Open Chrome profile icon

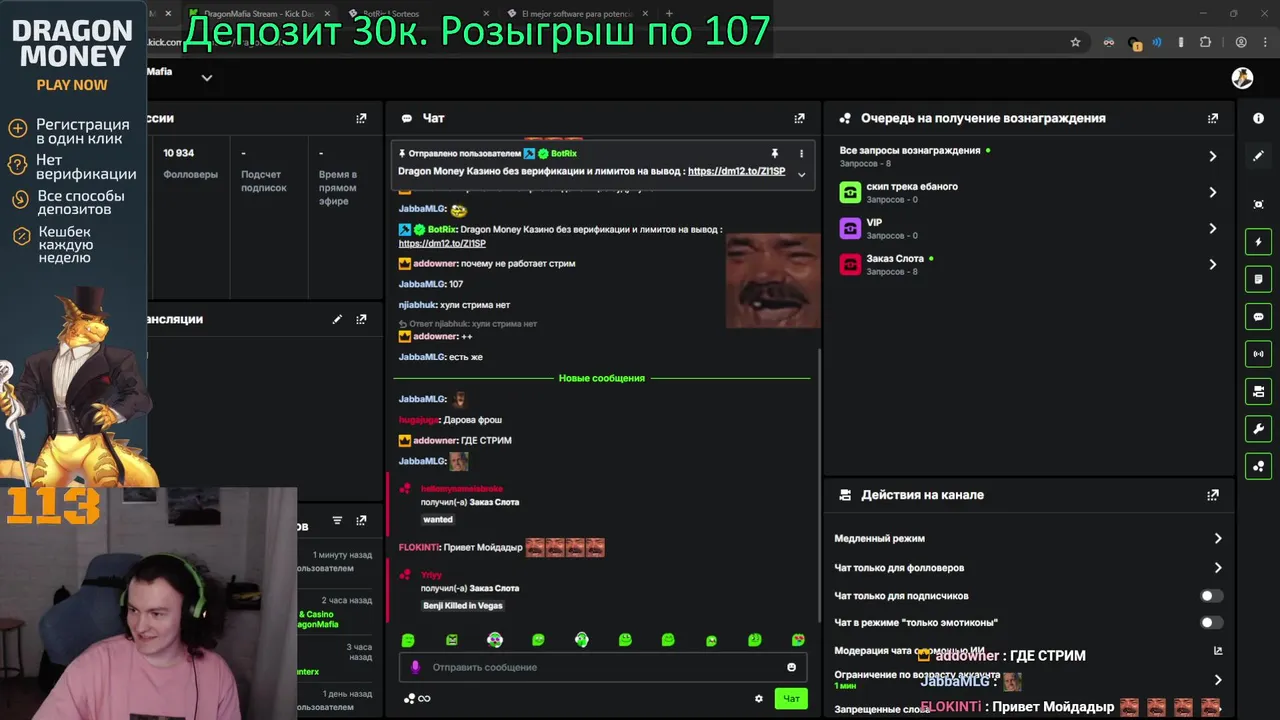(x=1241, y=42)
